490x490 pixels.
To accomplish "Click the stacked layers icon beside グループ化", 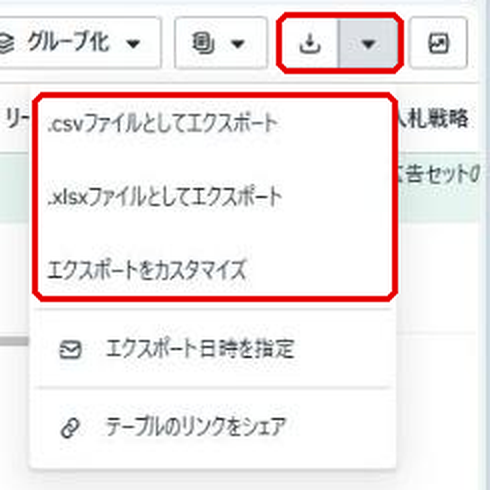I will click(7, 43).
